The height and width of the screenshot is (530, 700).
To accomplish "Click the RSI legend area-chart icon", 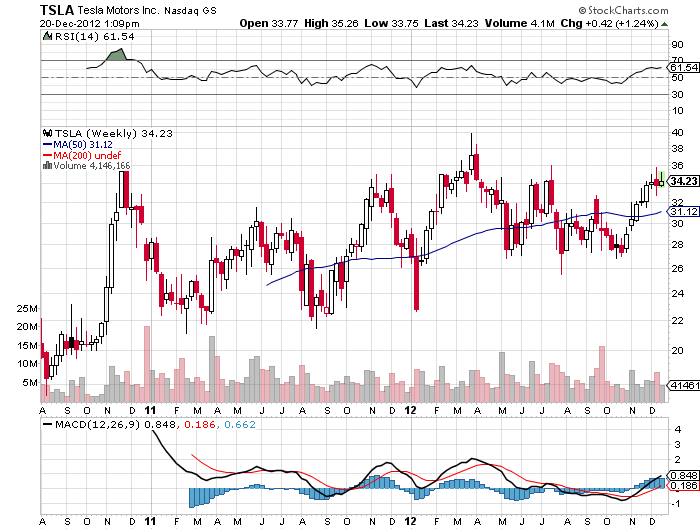I will tap(47, 36).
